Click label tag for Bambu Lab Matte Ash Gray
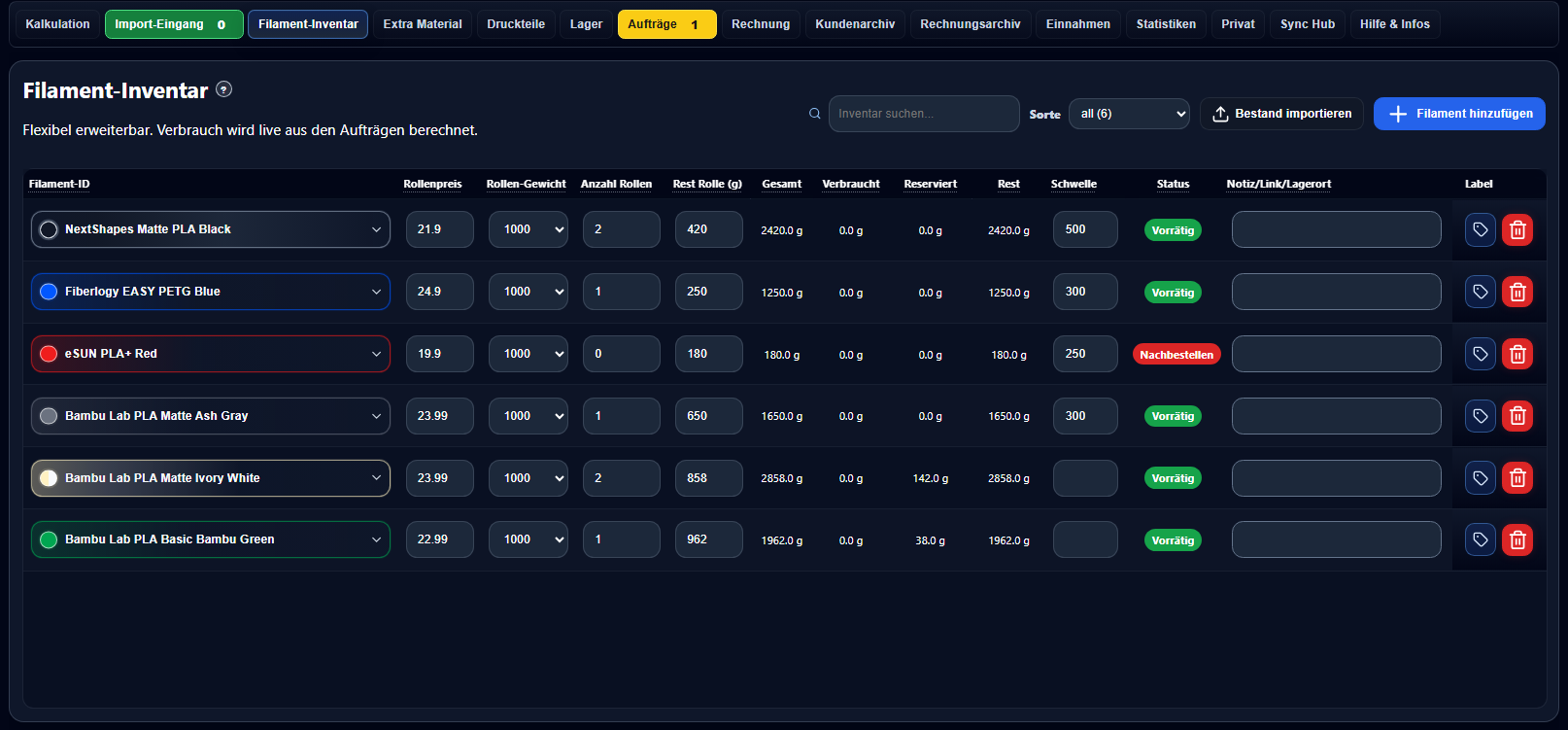This screenshot has height=730, width=1568. tap(1480, 416)
